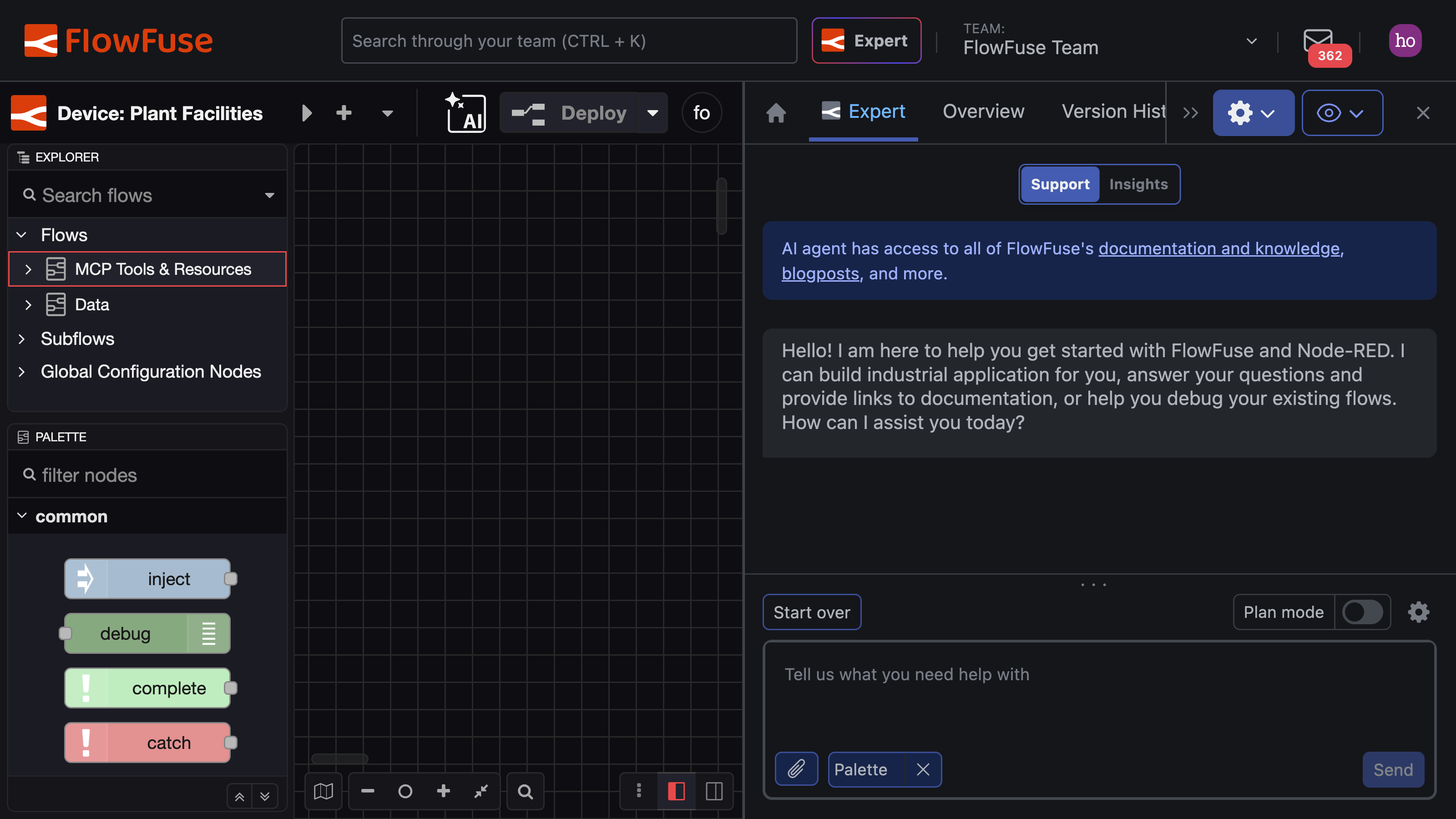The height and width of the screenshot is (819, 1456).
Task: Open Search flows filter dropdown
Action: click(x=270, y=196)
